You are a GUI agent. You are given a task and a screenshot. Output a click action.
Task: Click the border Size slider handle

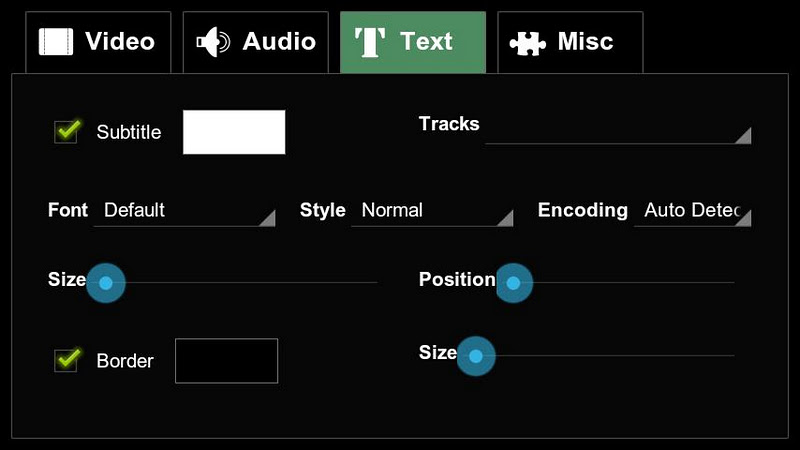point(476,356)
